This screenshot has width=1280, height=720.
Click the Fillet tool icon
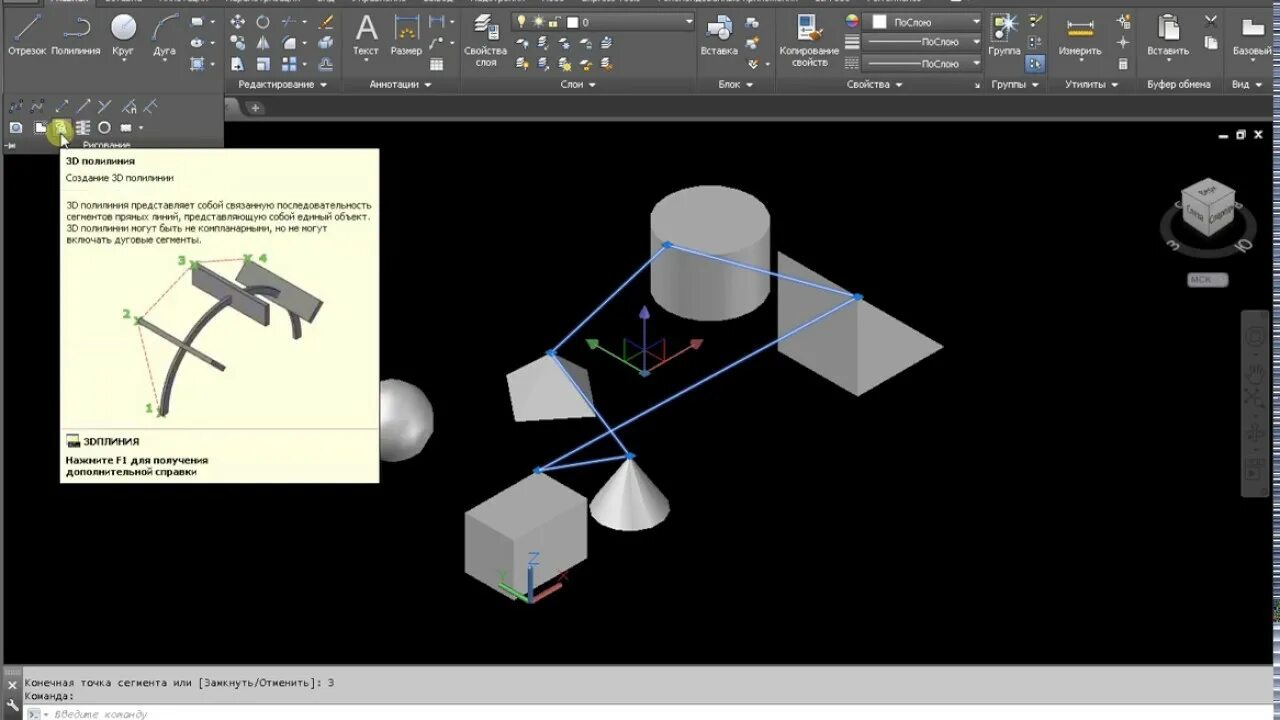click(x=290, y=42)
